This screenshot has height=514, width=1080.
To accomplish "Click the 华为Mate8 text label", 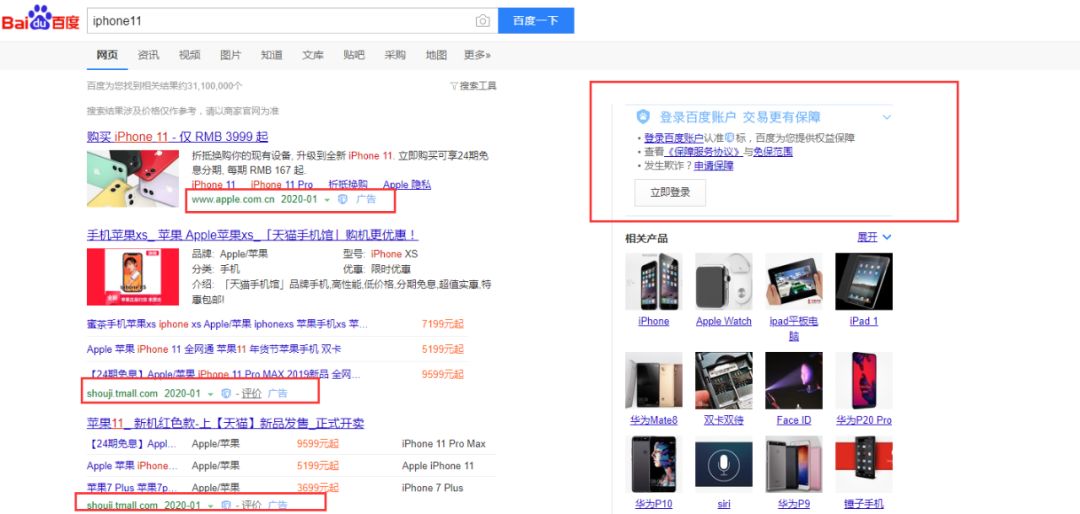I will pyautogui.click(x=654, y=420).
